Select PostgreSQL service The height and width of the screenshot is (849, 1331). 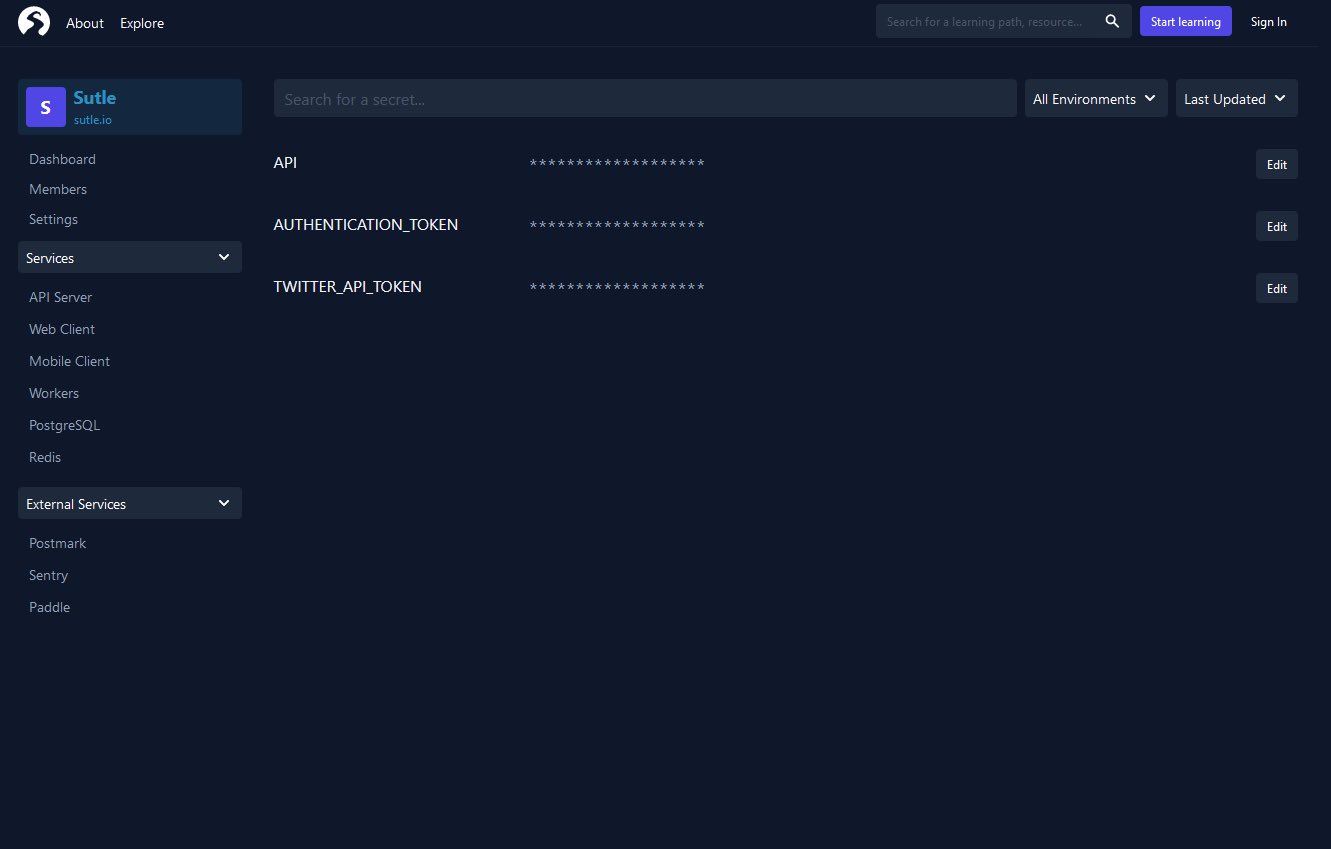tap(64, 425)
